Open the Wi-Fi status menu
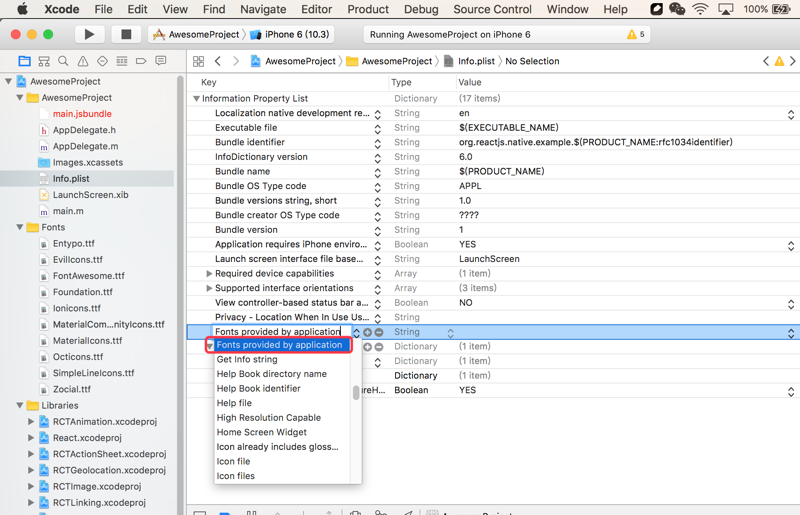Screen dimensions: 800x515 click(701, 9)
